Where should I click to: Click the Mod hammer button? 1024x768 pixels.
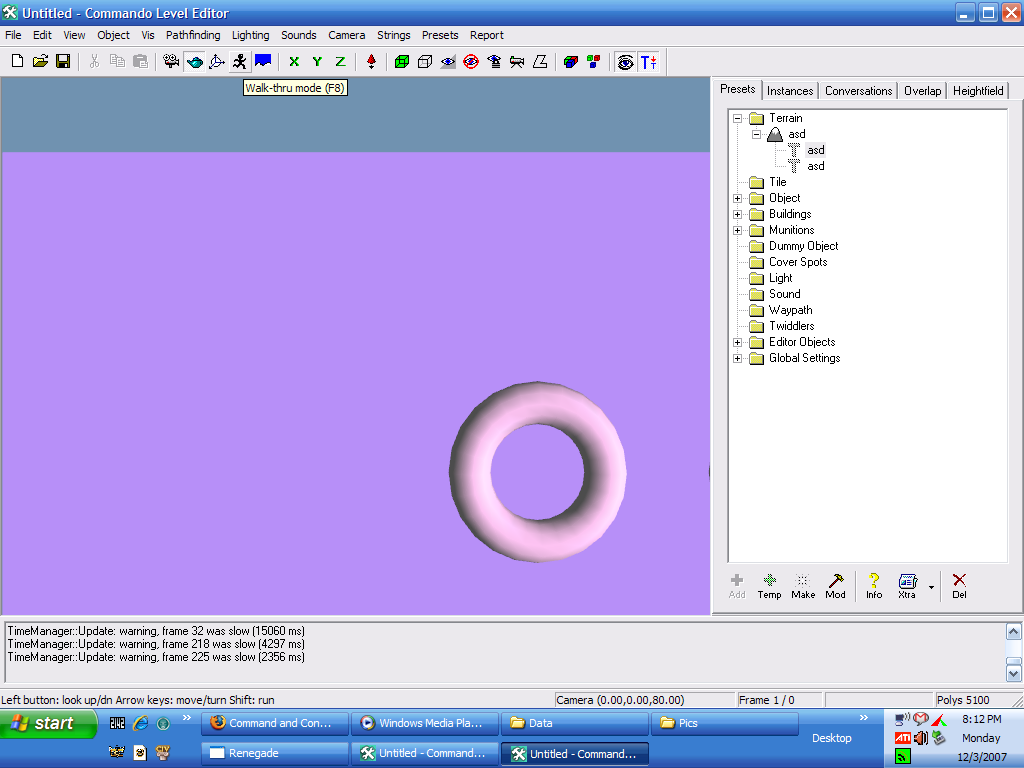pos(835,586)
